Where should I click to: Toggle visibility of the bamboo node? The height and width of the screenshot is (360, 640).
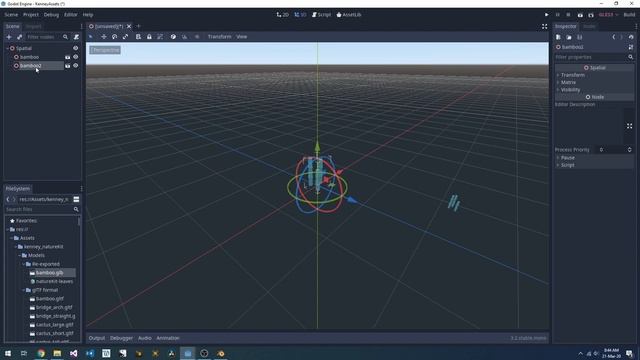point(76,57)
